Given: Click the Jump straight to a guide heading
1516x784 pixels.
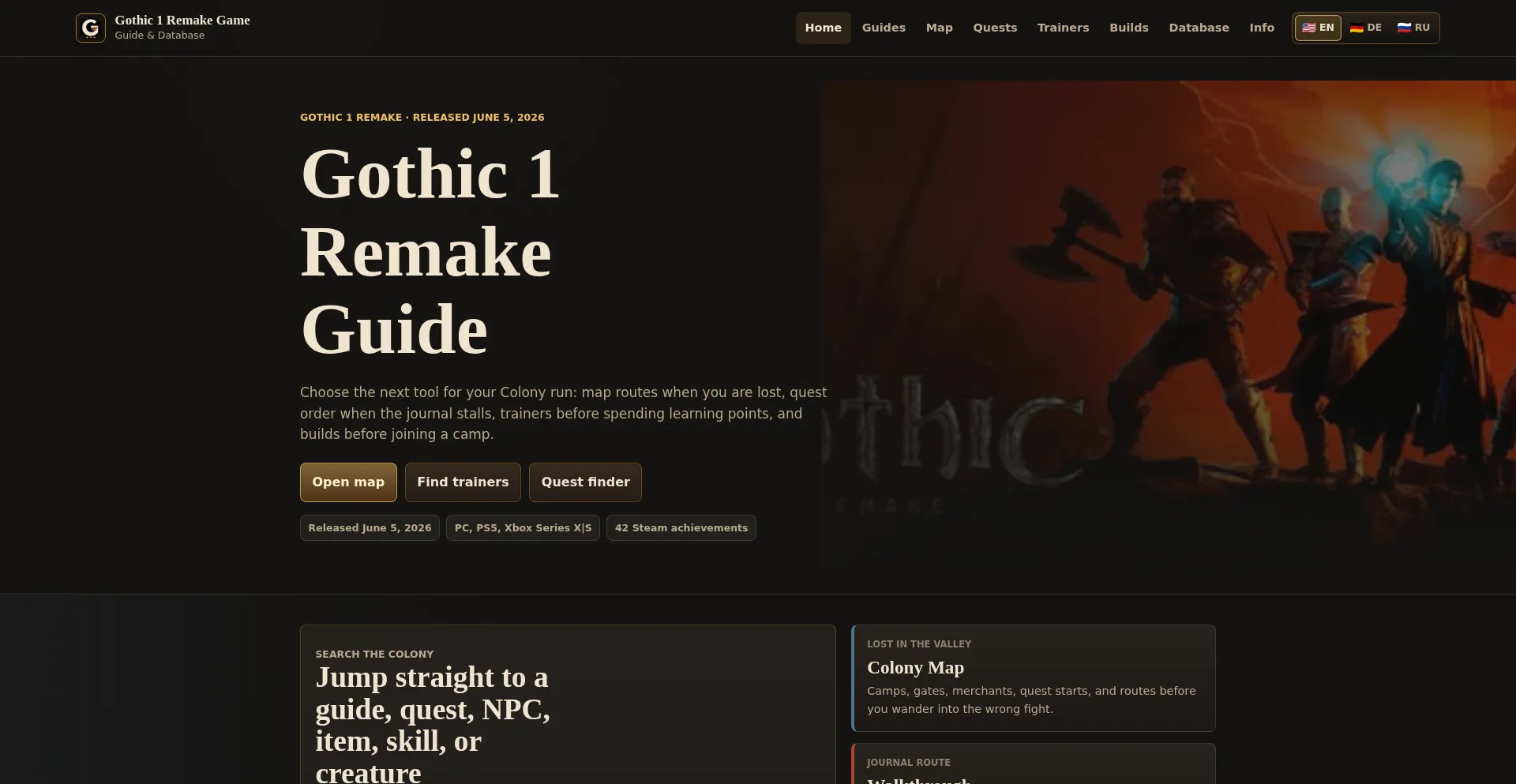Looking at the screenshot, I should tap(433, 725).
